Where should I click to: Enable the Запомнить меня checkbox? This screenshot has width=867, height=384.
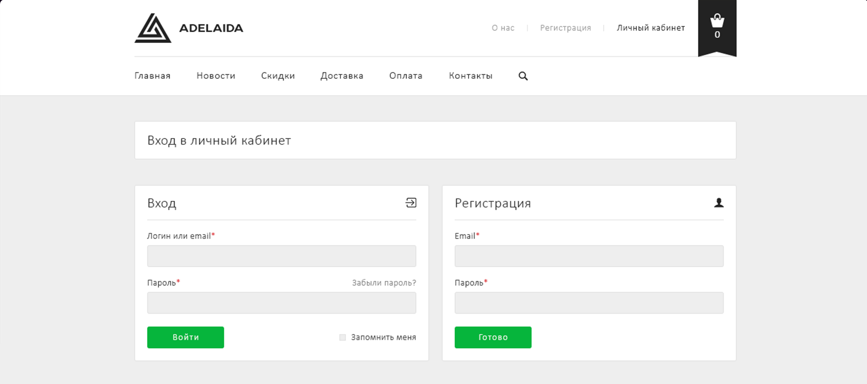pyautogui.click(x=342, y=338)
